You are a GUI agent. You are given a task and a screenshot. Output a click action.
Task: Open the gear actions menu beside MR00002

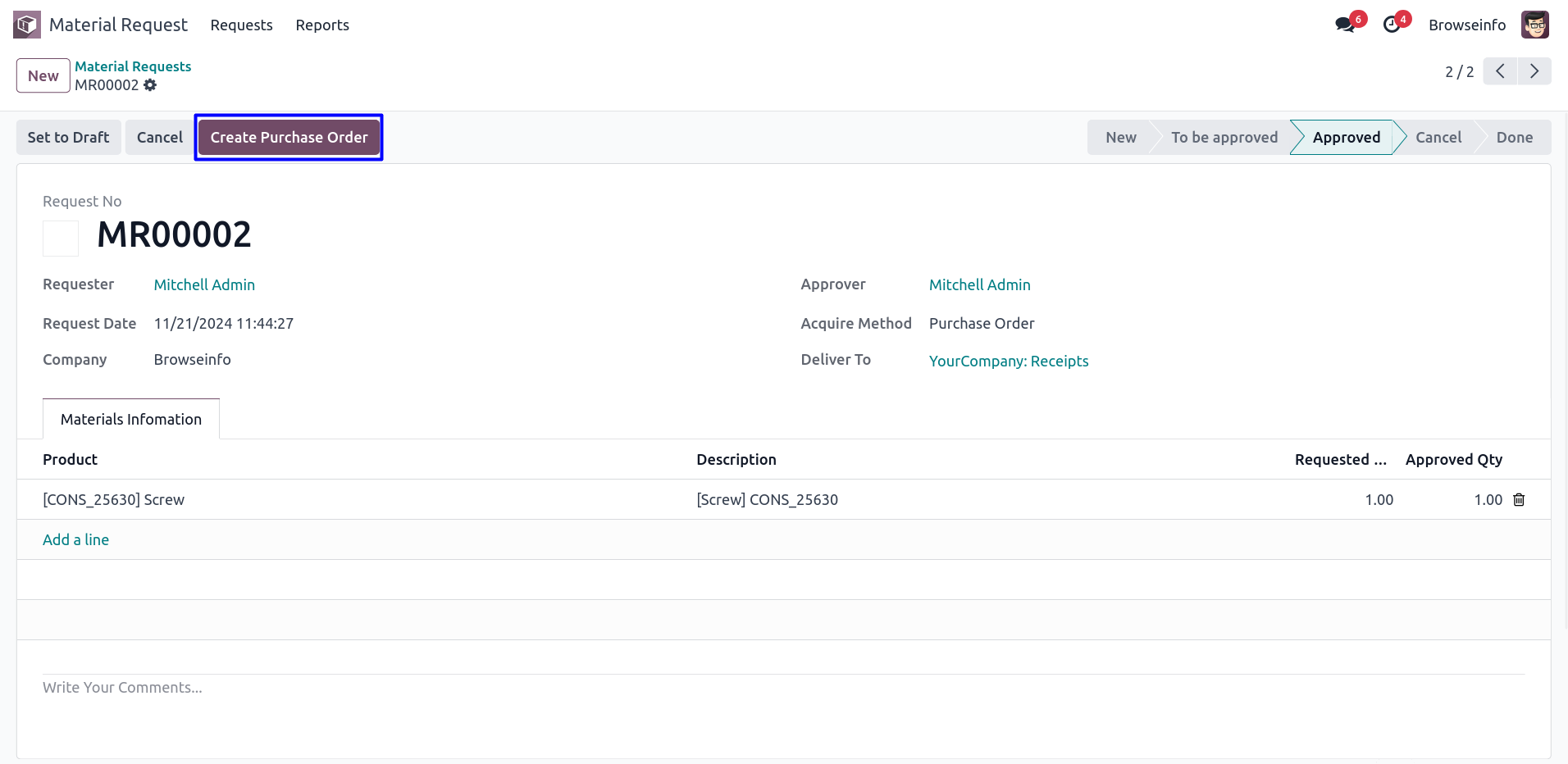point(150,85)
